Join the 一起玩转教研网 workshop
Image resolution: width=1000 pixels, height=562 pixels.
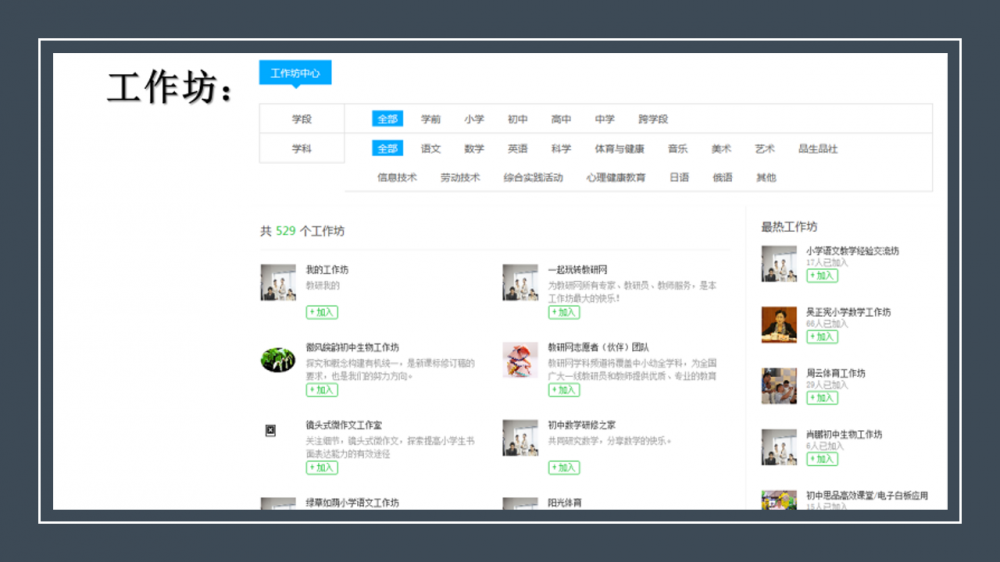click(x=564, y=313)
